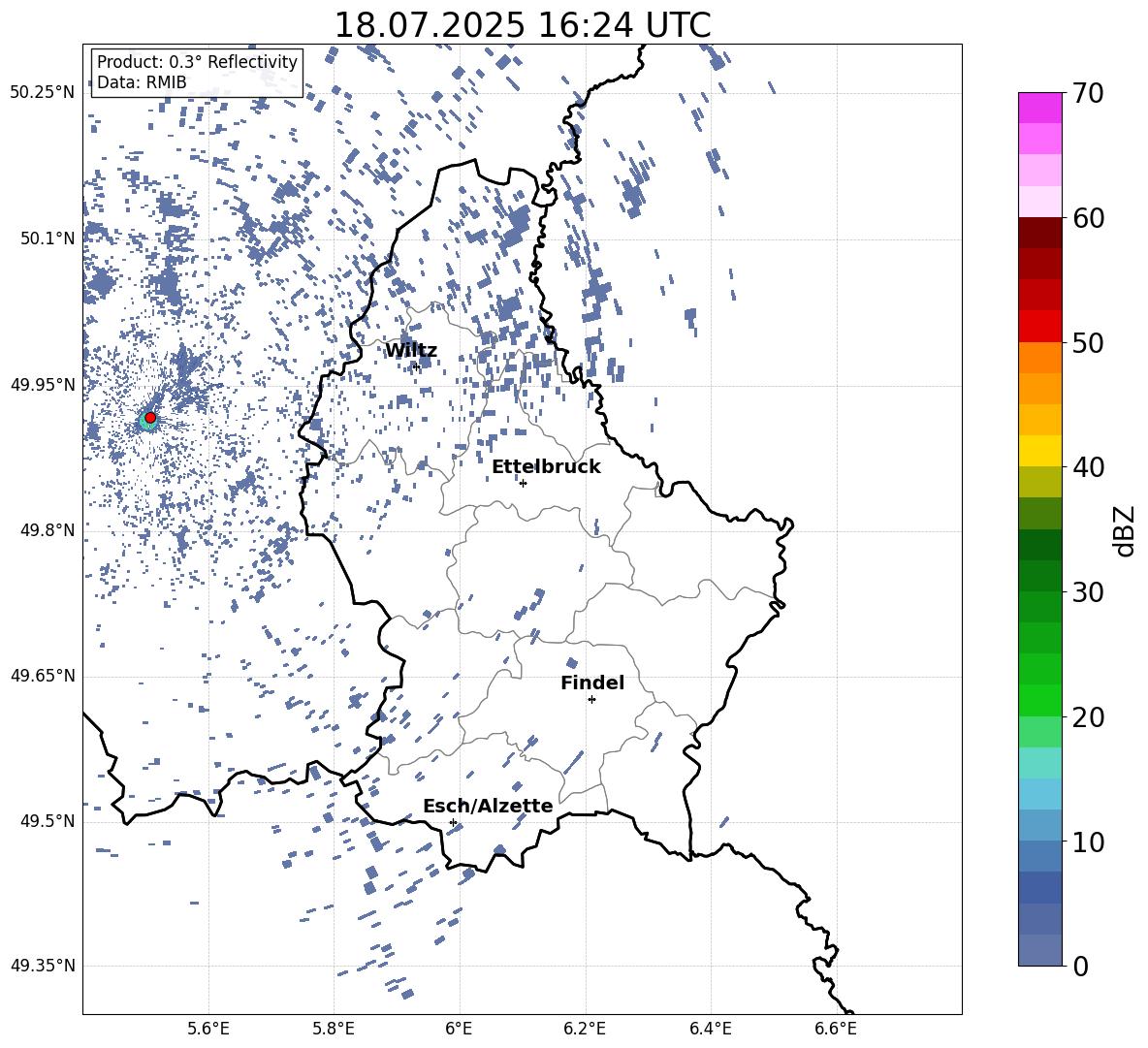Image resolution: width=1148 pixels, height=1048 pixels.
Task: Click the 50.25°N latitude label
Action: (x=43, y=93)
